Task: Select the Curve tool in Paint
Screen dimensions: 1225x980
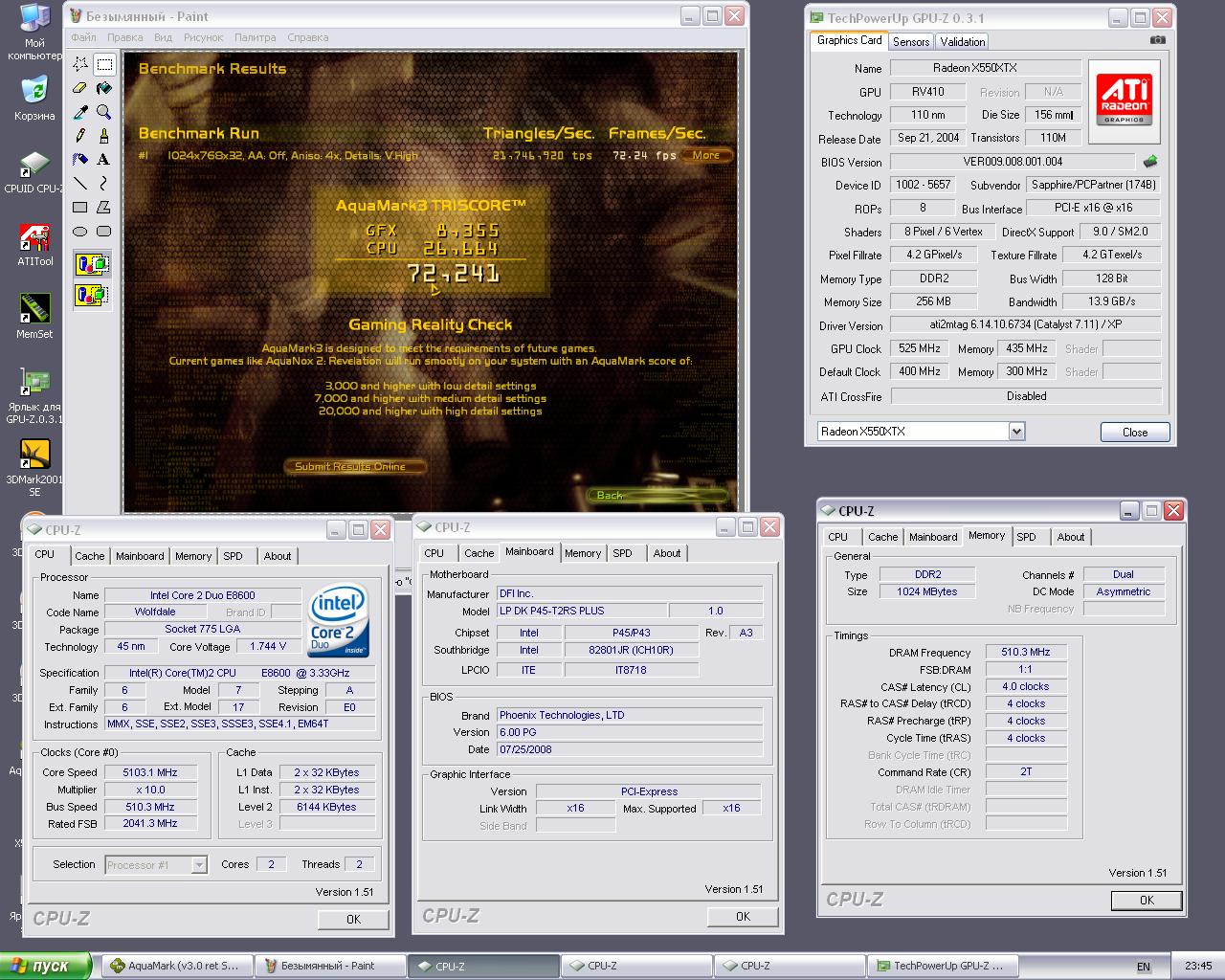Action: coord(104,183)
